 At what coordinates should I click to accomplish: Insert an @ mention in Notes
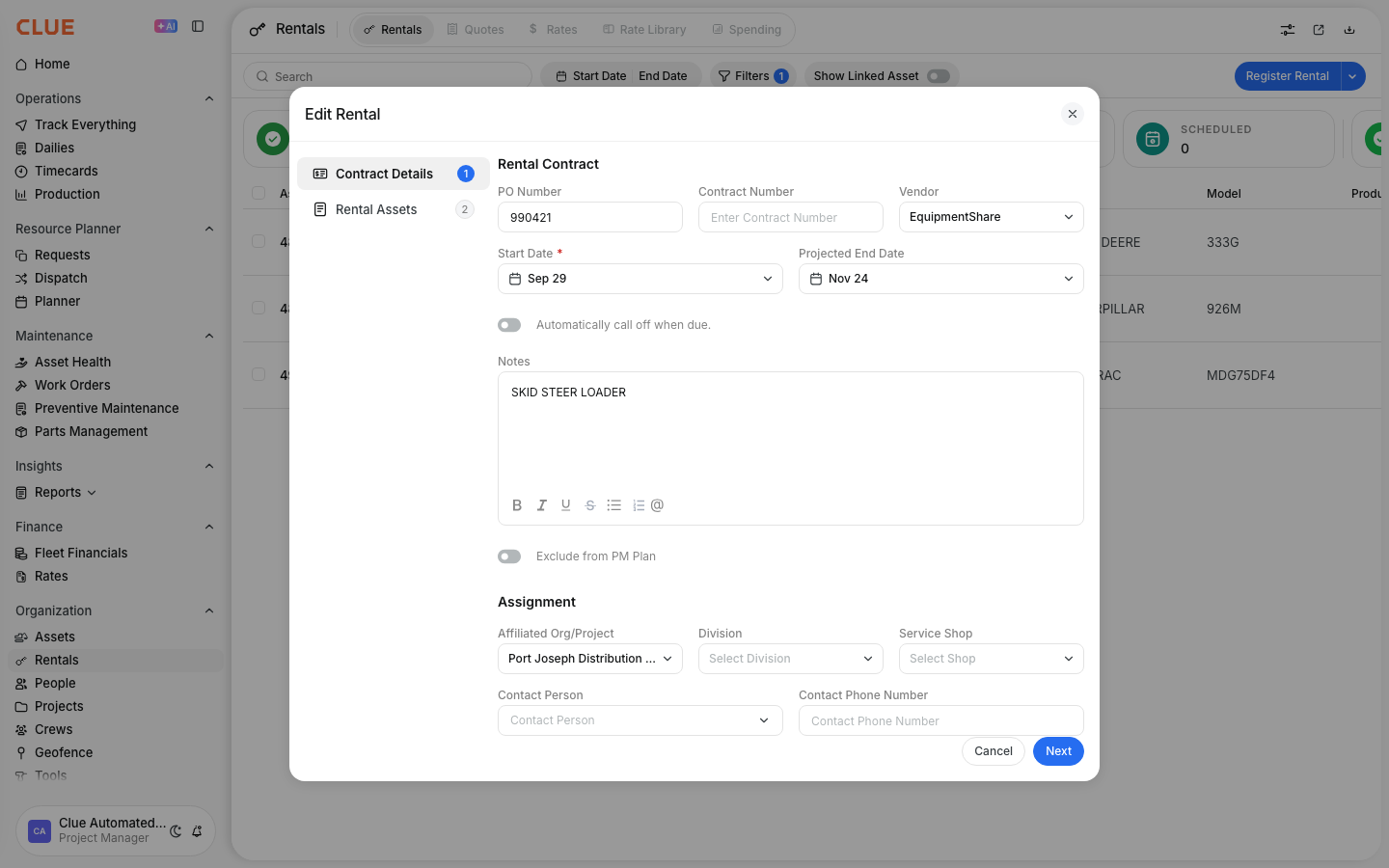click(x=658, y=505)
